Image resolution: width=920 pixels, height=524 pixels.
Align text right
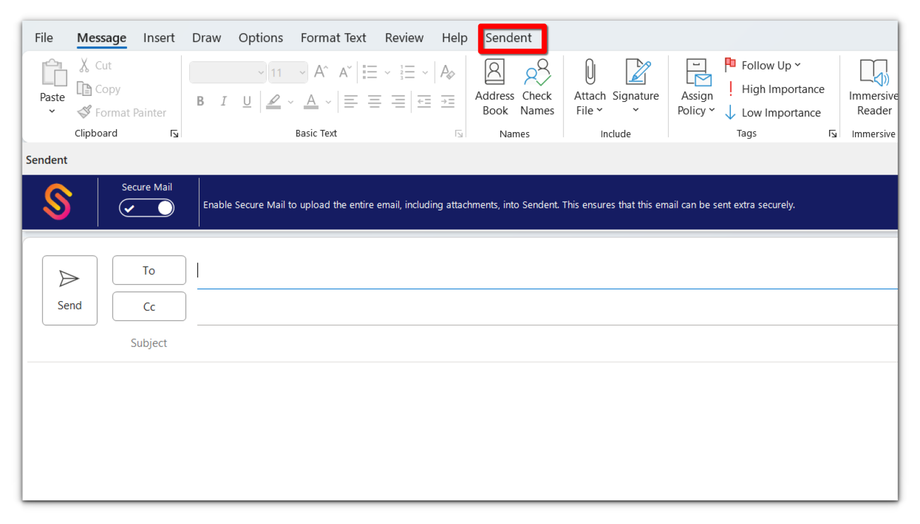point(398,102)
